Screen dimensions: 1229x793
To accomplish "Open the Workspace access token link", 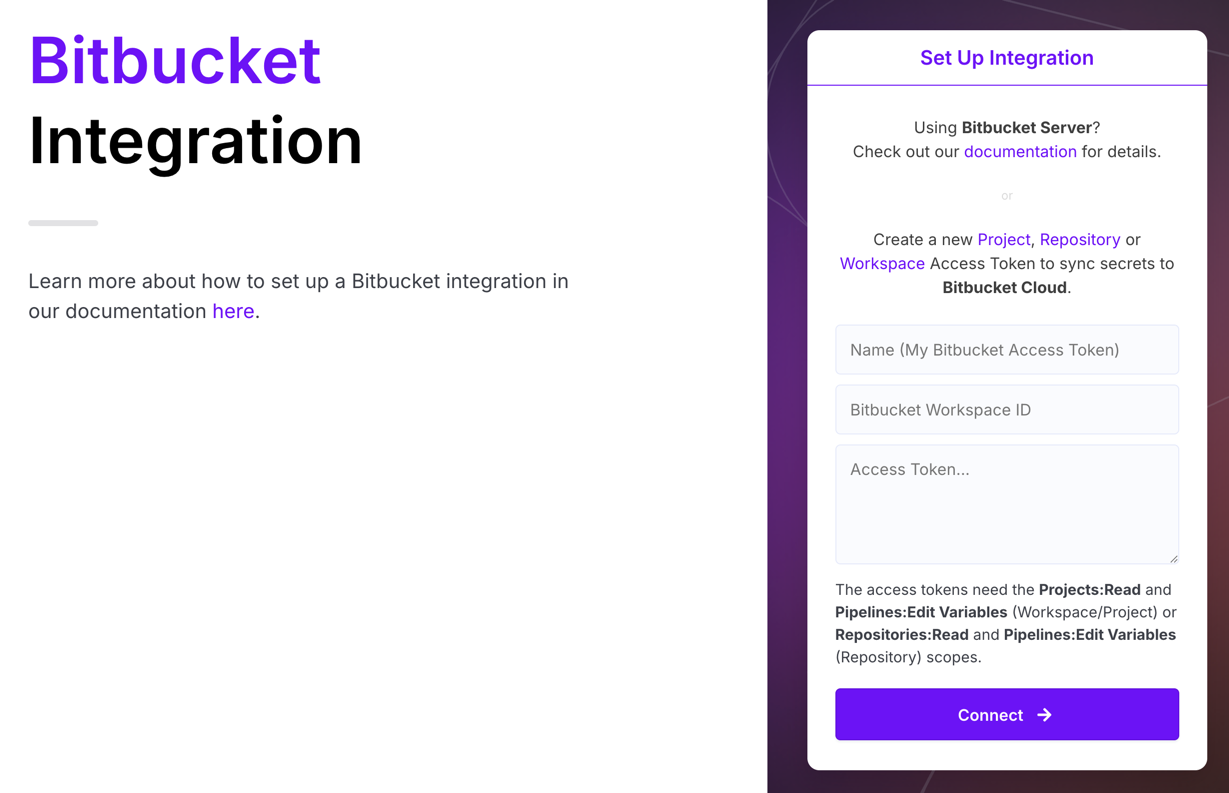I will (x=882, y=264).
